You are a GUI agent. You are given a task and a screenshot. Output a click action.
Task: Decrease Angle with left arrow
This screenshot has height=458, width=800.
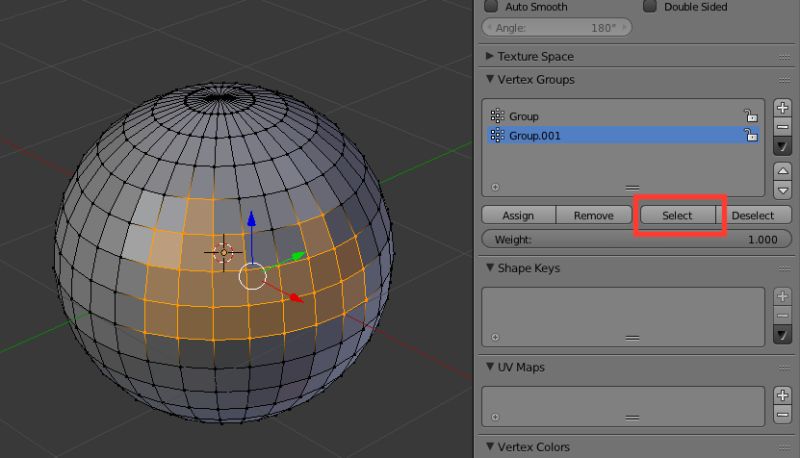click(490, 28)
